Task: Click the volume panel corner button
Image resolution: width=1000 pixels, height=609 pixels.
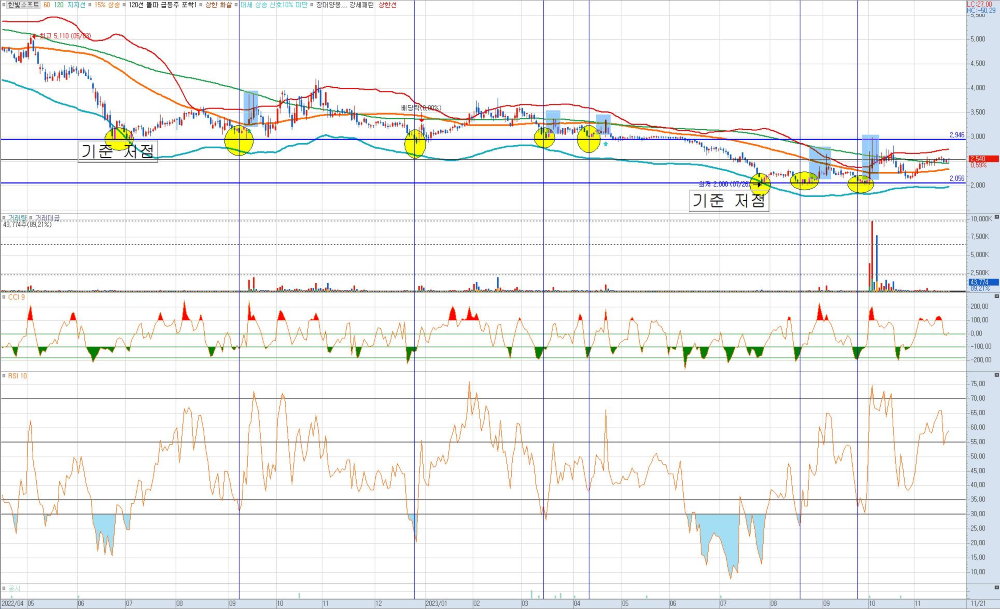Action: (x=996, y=217)
